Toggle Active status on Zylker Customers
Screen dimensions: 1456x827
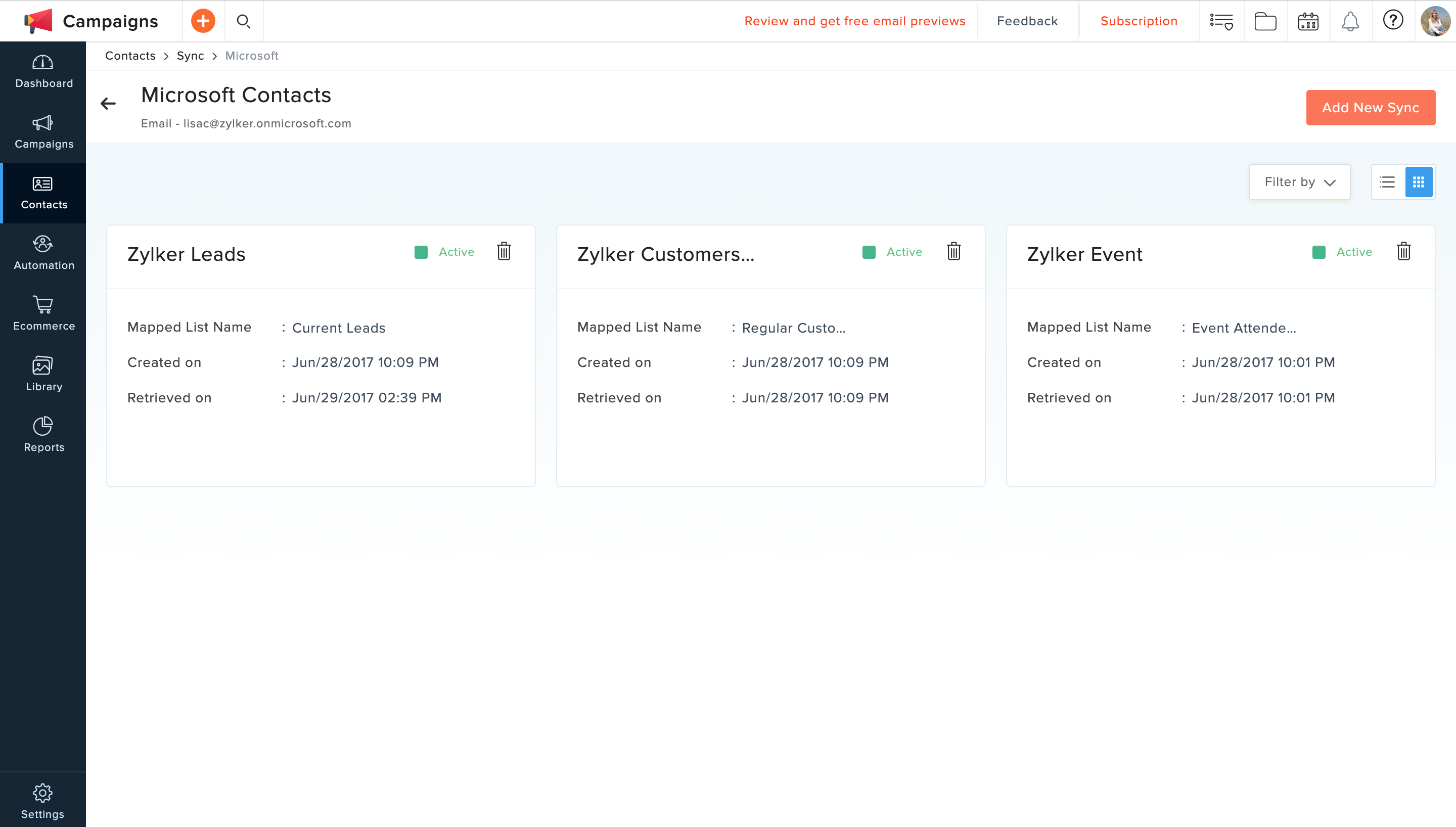[x=869, y=252]
